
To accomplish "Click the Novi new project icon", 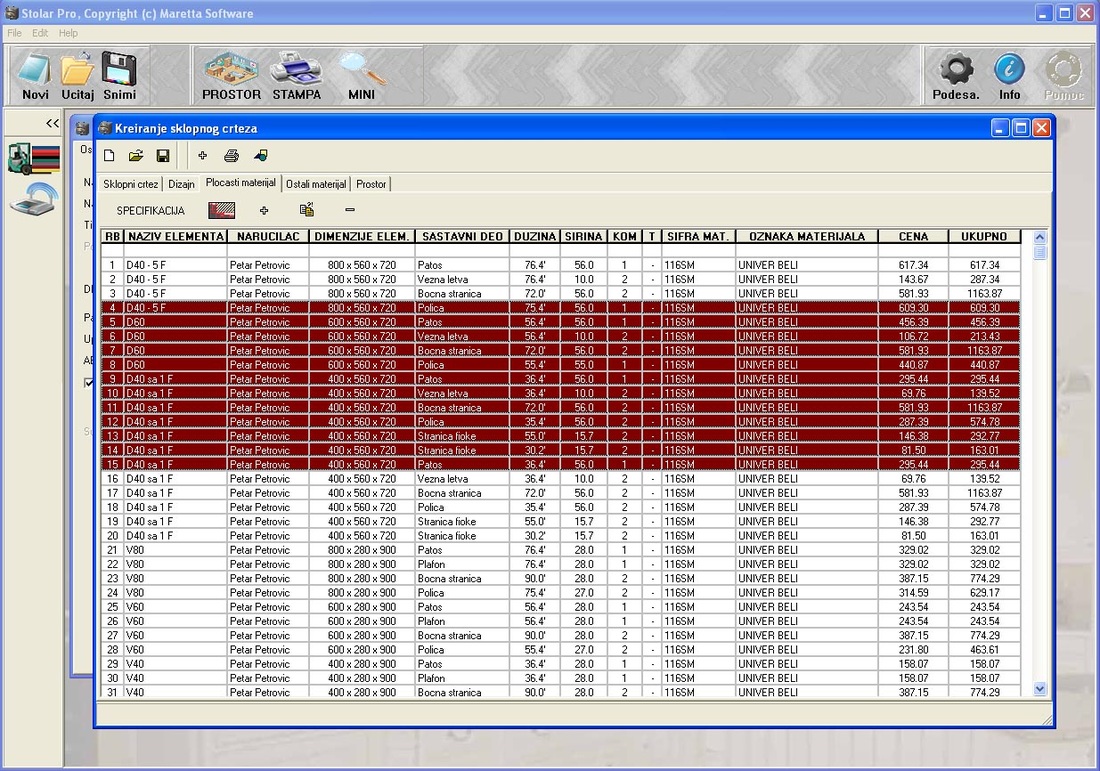I will pos(35,76).
